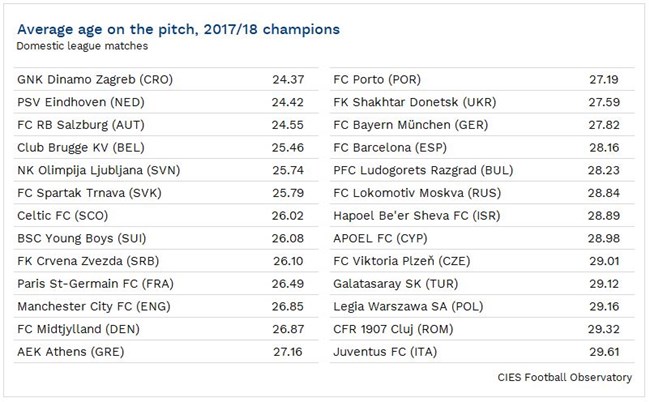Select the FC Porto (POR) row
The height and width of the screenshot is (402, 650).
pos(379,78)
